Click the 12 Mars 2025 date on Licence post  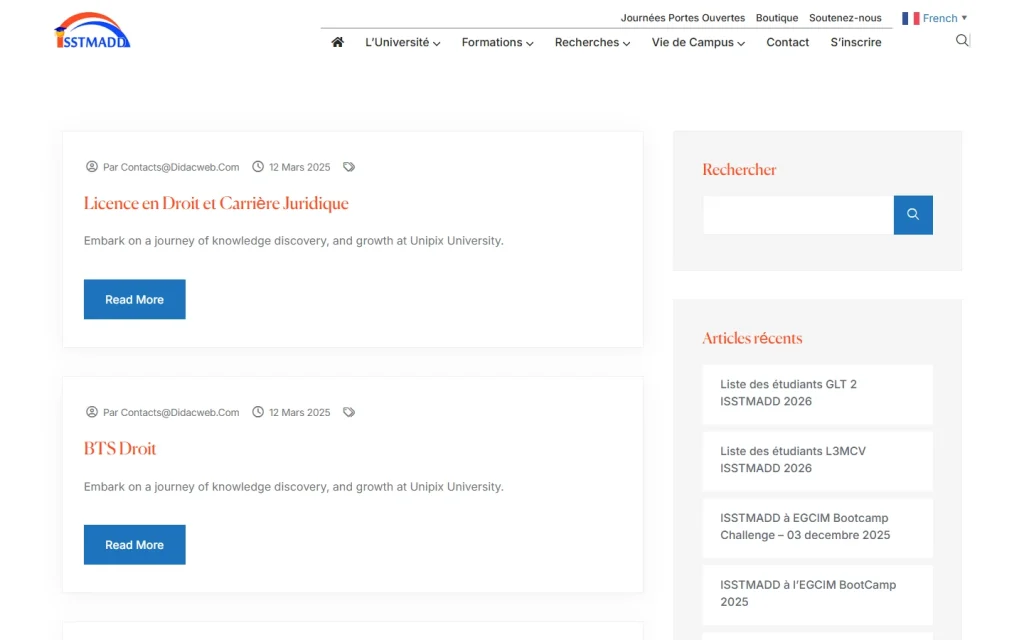point(300,167)
